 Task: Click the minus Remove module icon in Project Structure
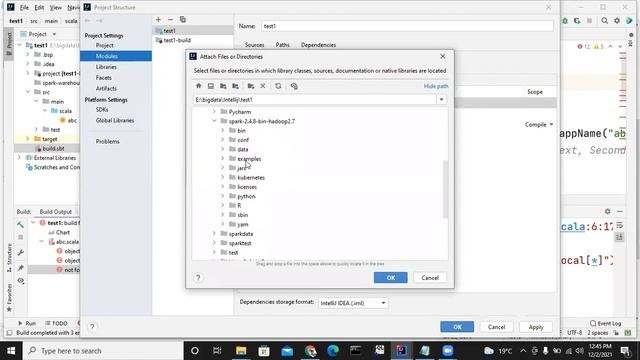[171, 20]
